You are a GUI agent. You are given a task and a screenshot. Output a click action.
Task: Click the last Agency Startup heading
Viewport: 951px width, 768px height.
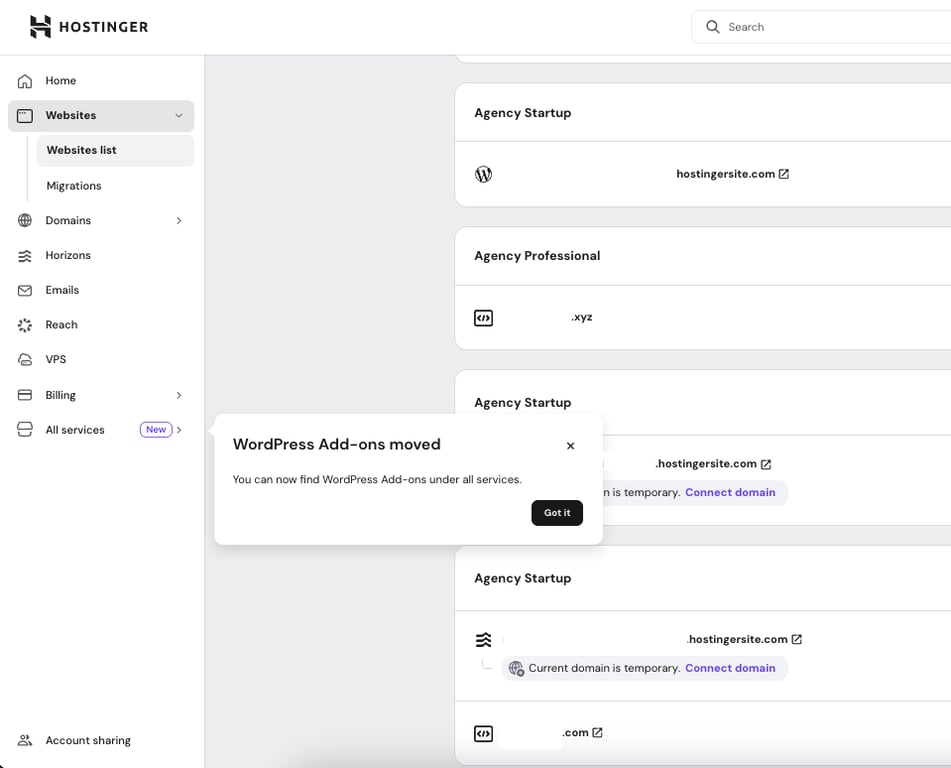[x=523, y=579]
